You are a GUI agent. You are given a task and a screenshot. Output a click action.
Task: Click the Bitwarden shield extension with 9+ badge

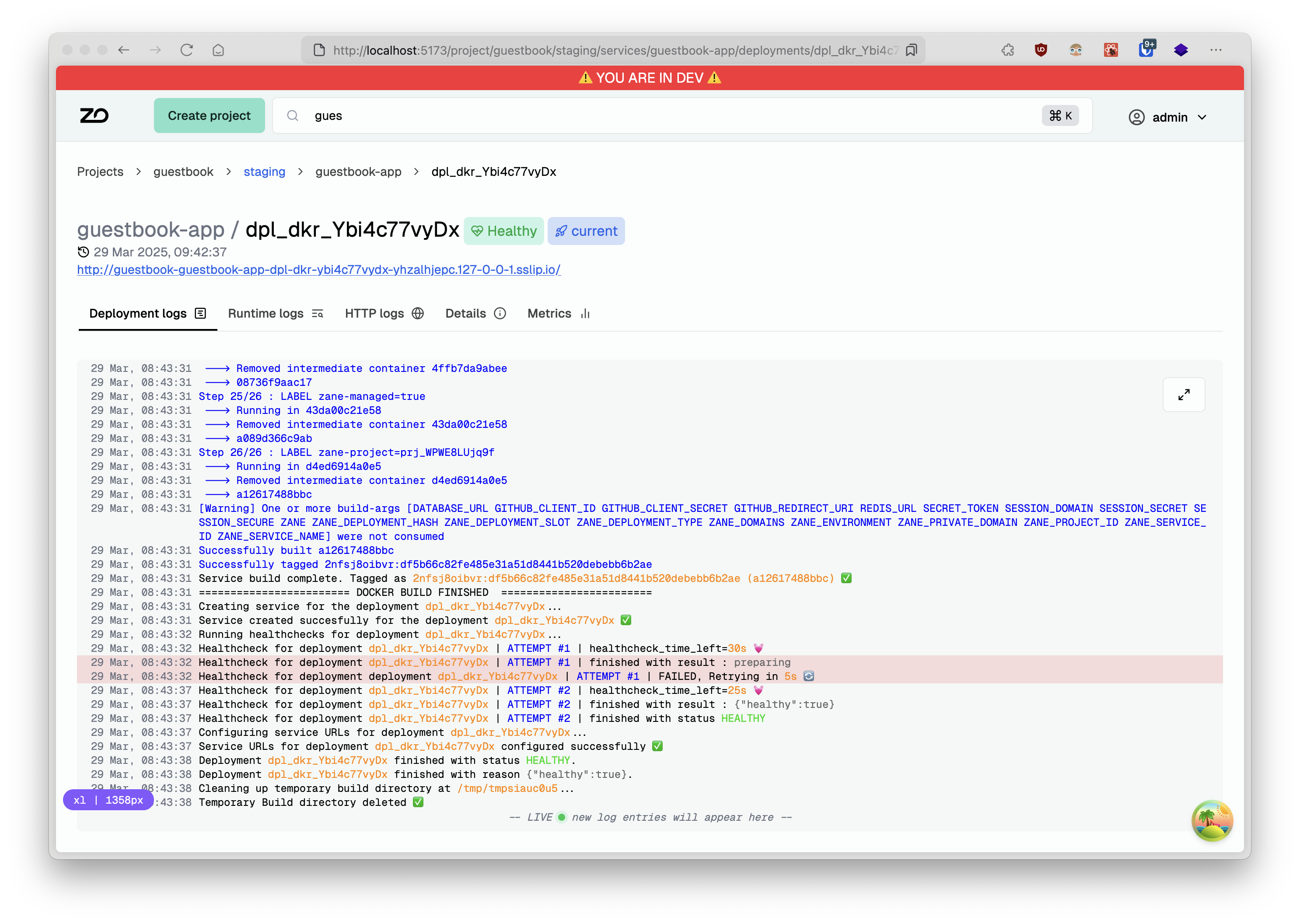pyautogui.click(x=1146, y=49)
